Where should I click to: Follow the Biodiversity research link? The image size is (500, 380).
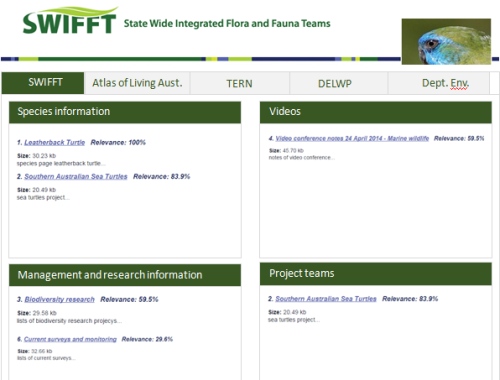[59, 299]
